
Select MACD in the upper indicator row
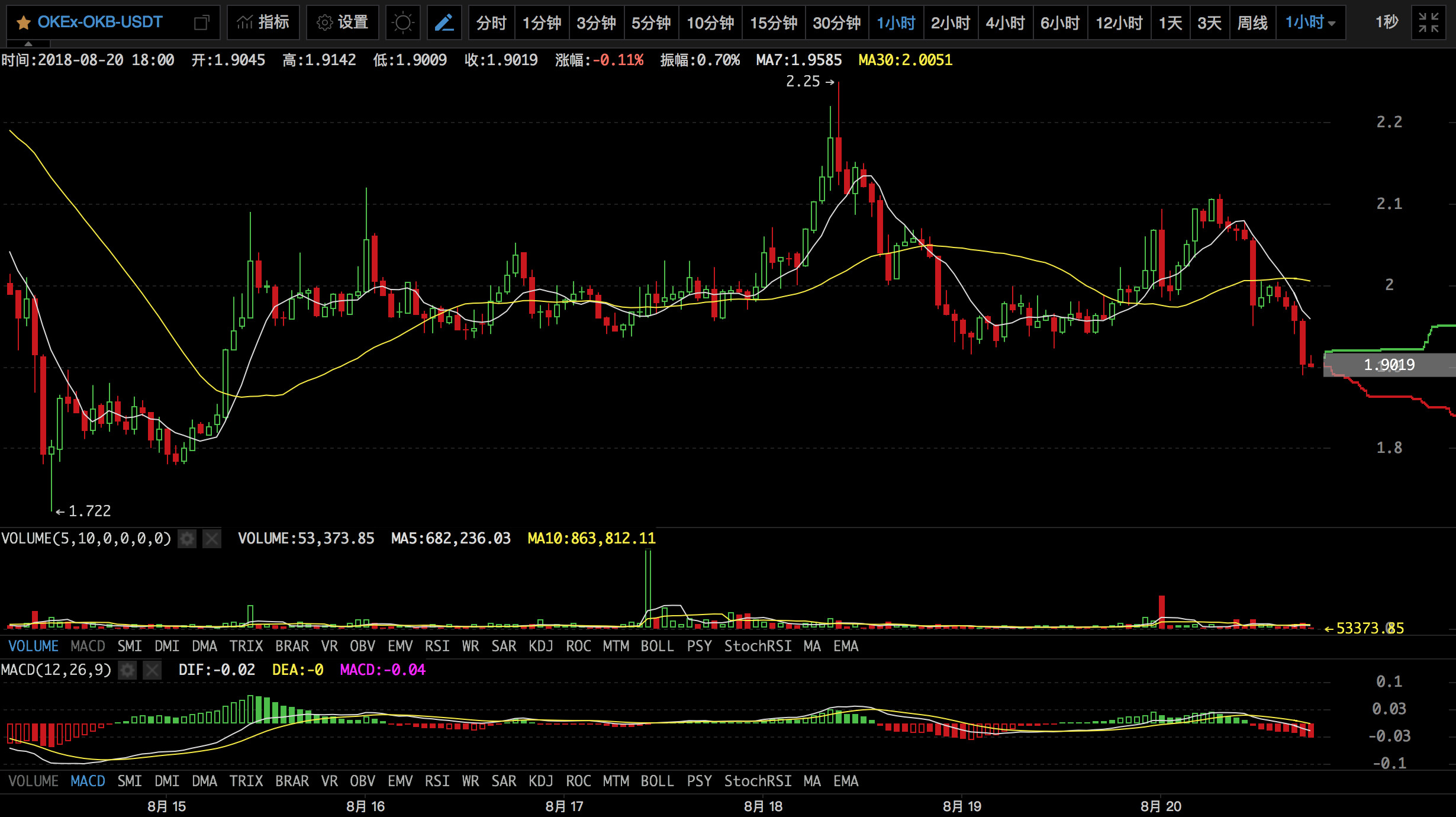click(x=88, y=646)
